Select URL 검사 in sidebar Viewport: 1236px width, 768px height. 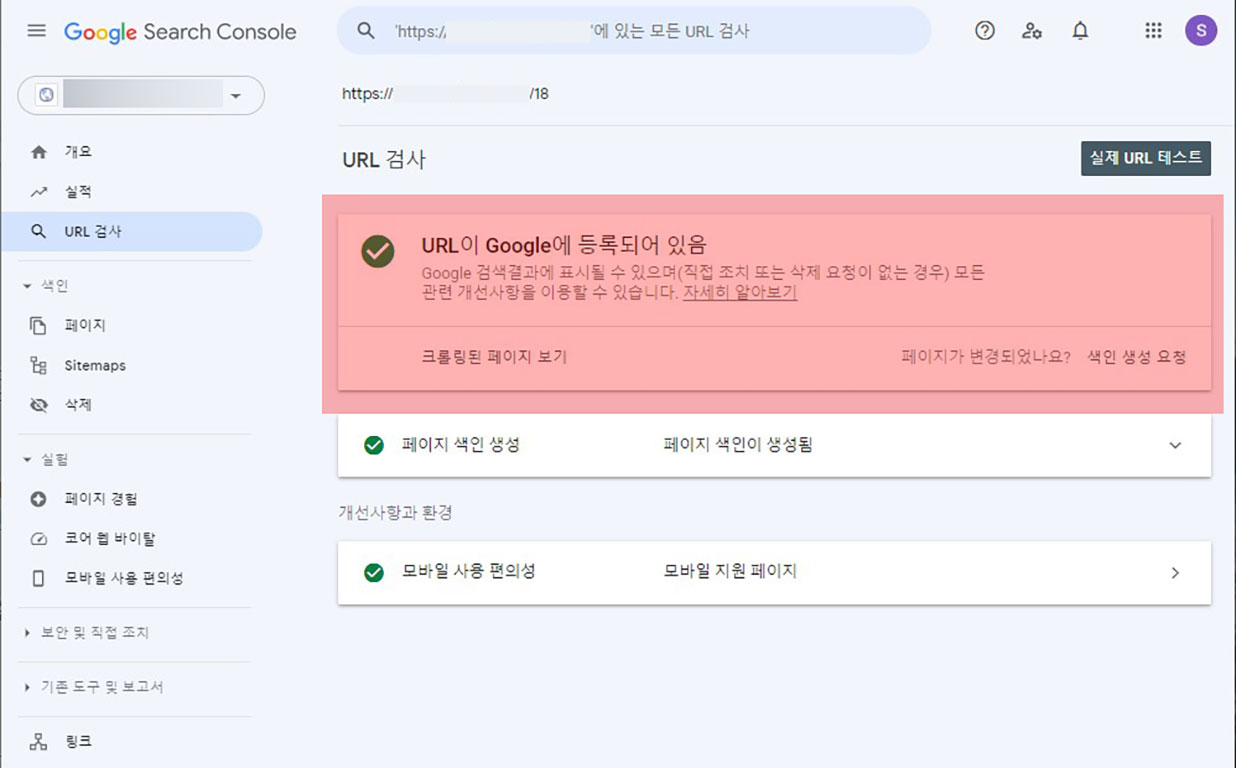(131, 231)
